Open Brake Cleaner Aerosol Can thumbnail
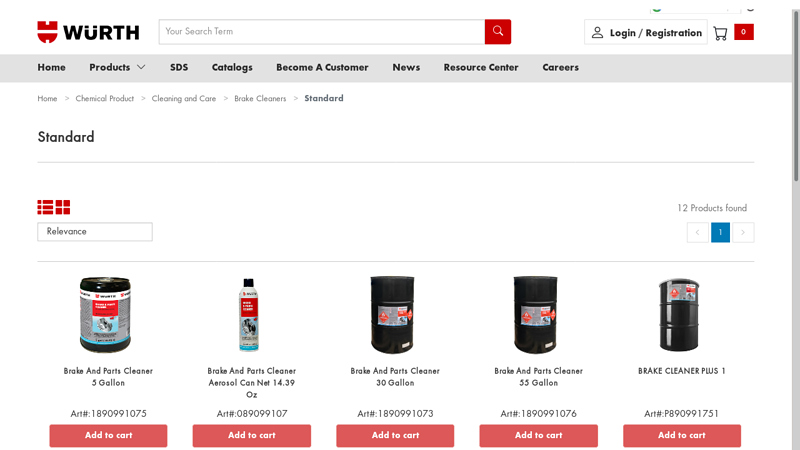Viewport: 800px width, 450px height. (x=251, y=315)
